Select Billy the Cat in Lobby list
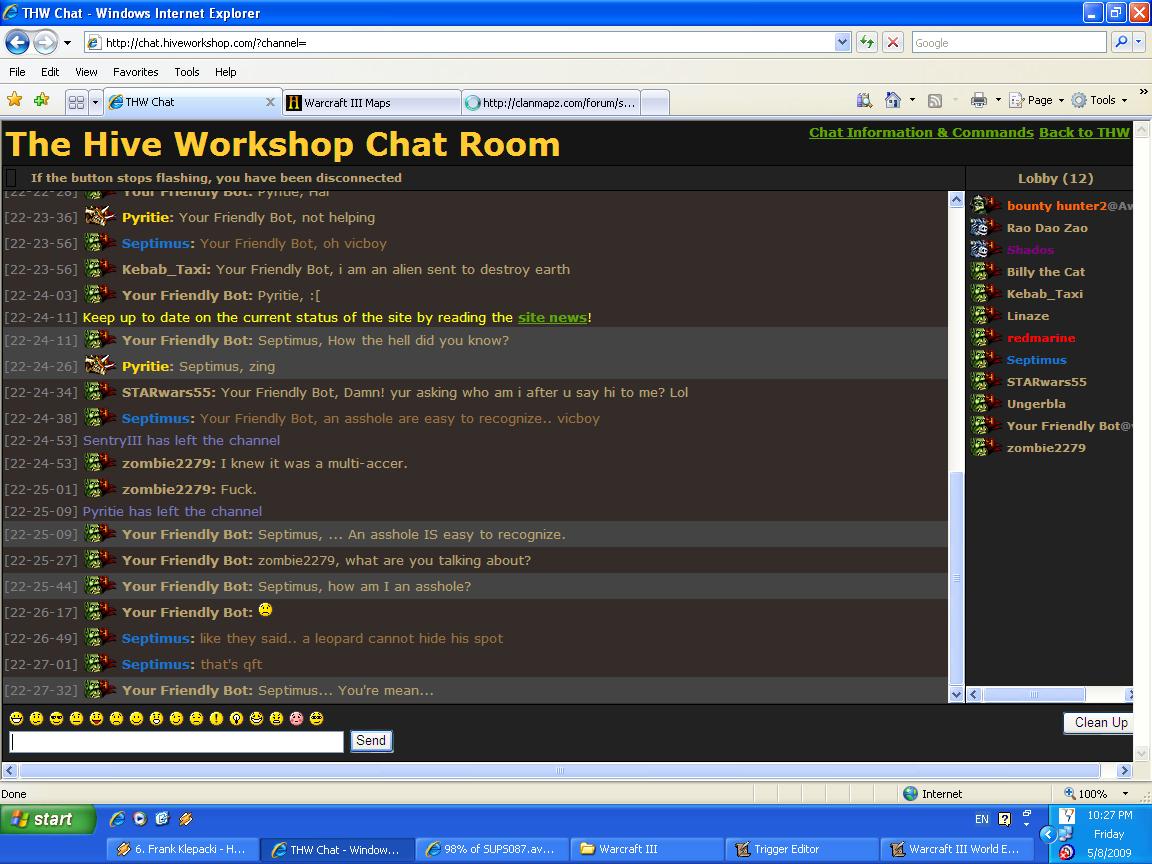 tap(1045, 272)
